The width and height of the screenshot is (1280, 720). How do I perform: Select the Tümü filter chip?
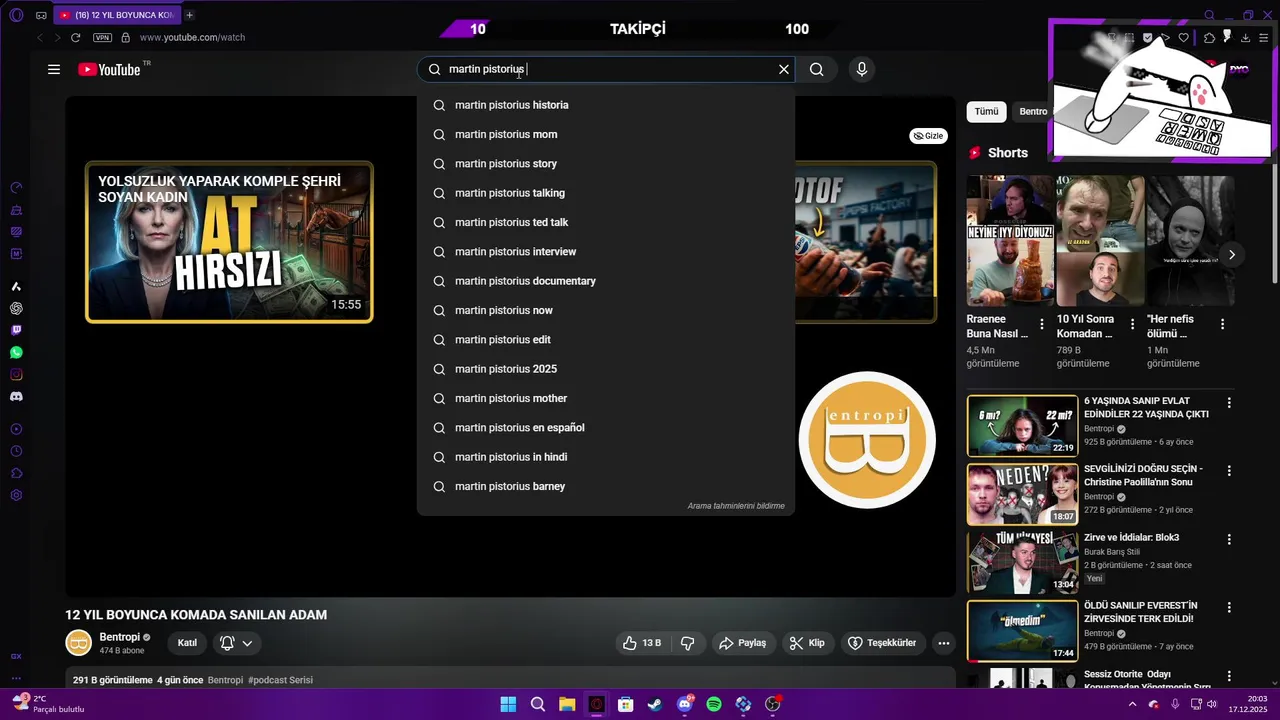[986, 111]
